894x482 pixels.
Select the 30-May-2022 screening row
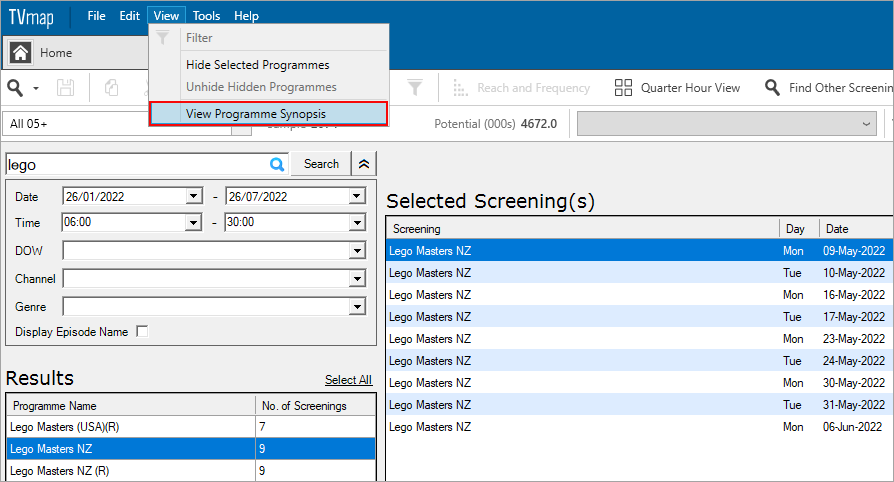639,383
